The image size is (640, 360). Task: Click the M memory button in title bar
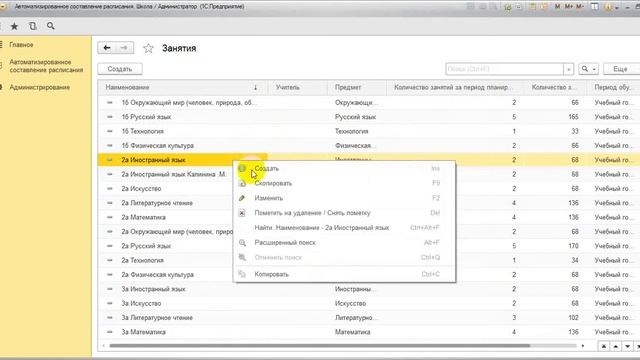[x=558, y=7]
